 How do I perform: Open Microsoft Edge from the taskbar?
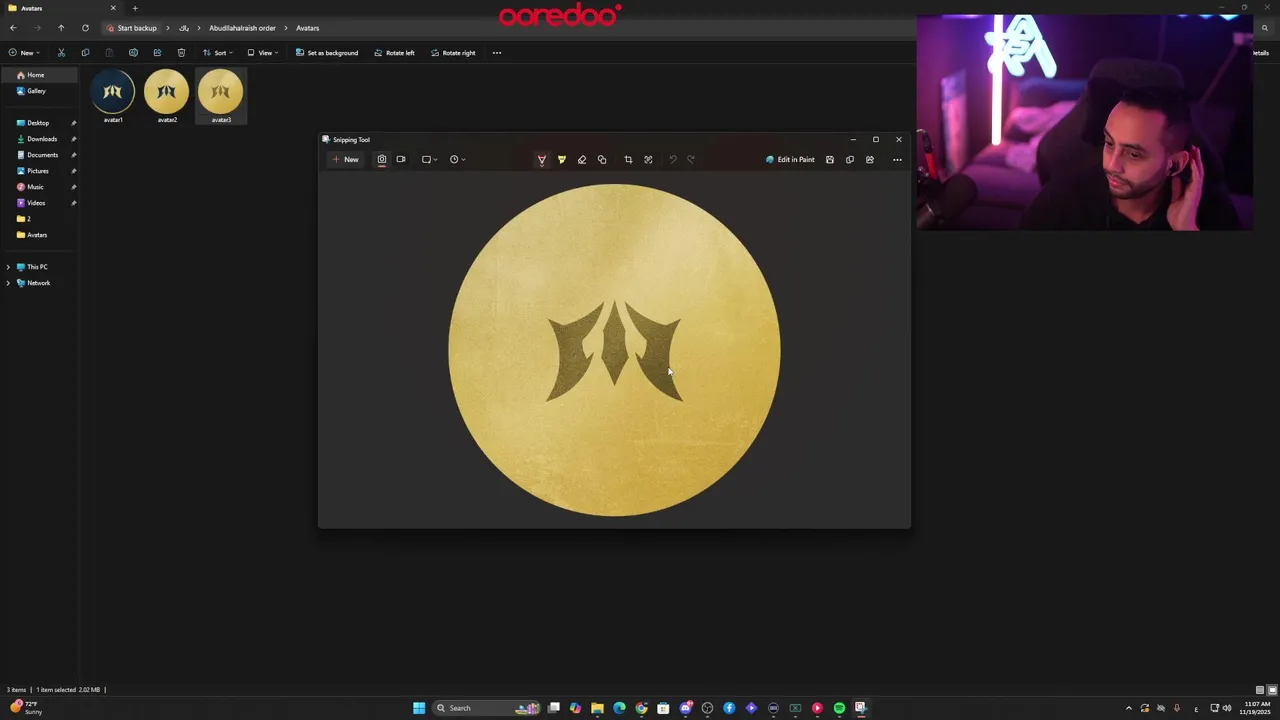[x=619, y=708]
